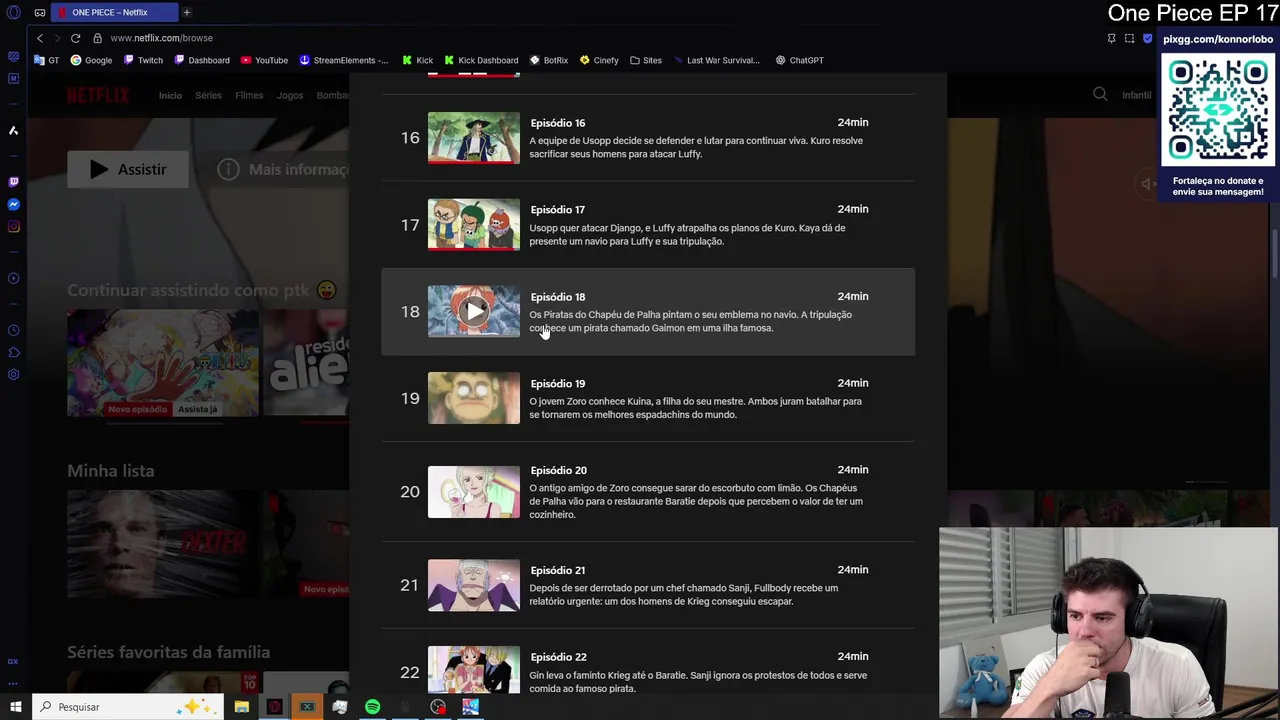1280x720 pixels.
Task: Go to Netflix Filmes menu
Action: pyautogui.click(x=249, y=95)
